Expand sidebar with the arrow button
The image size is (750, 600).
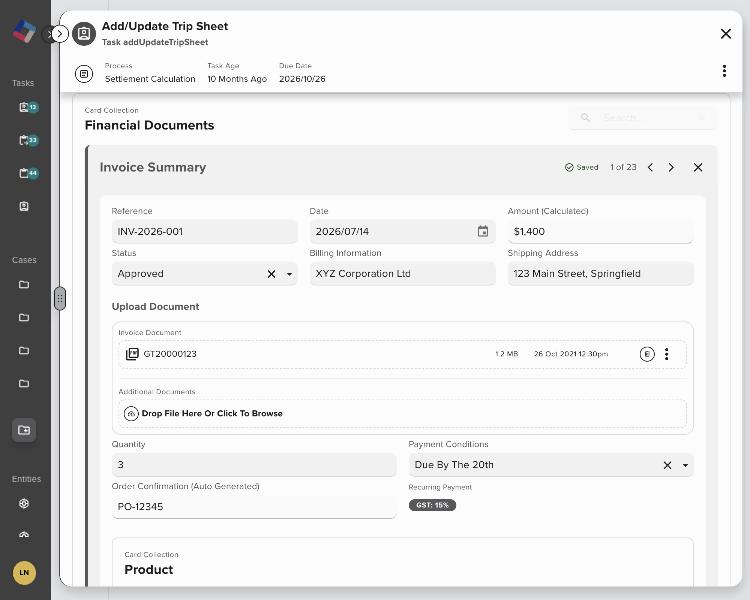pyautogui.click(x=59, y=34)
